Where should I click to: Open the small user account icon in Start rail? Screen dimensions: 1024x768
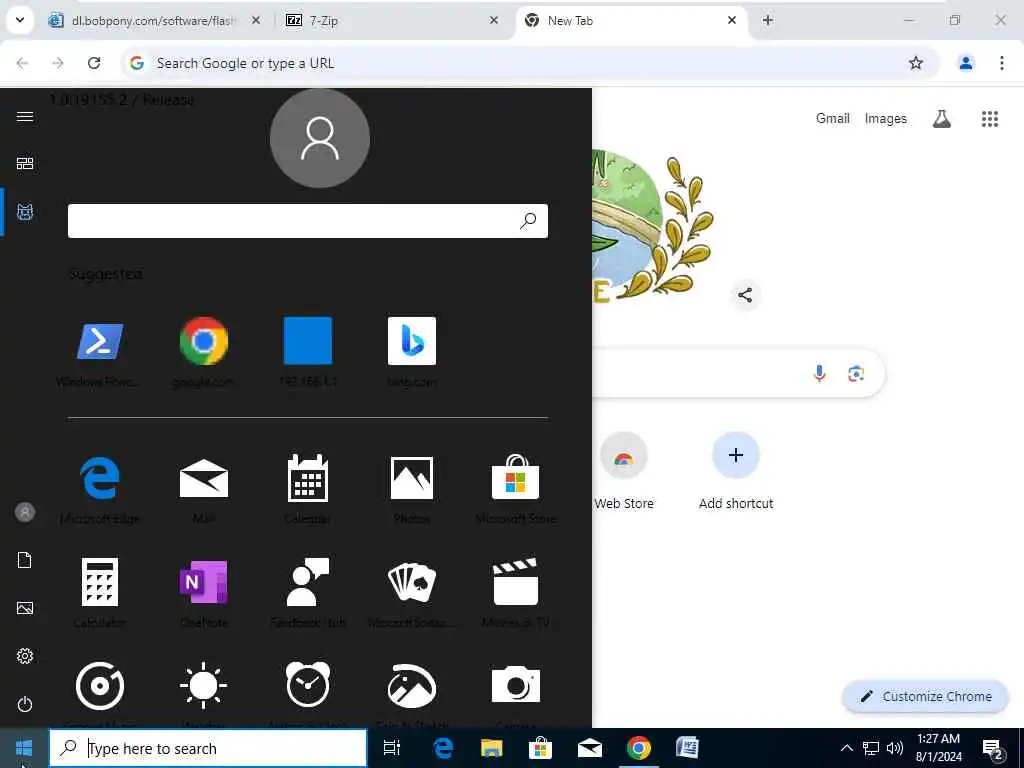pyautogui.click(x=25, y=512)
